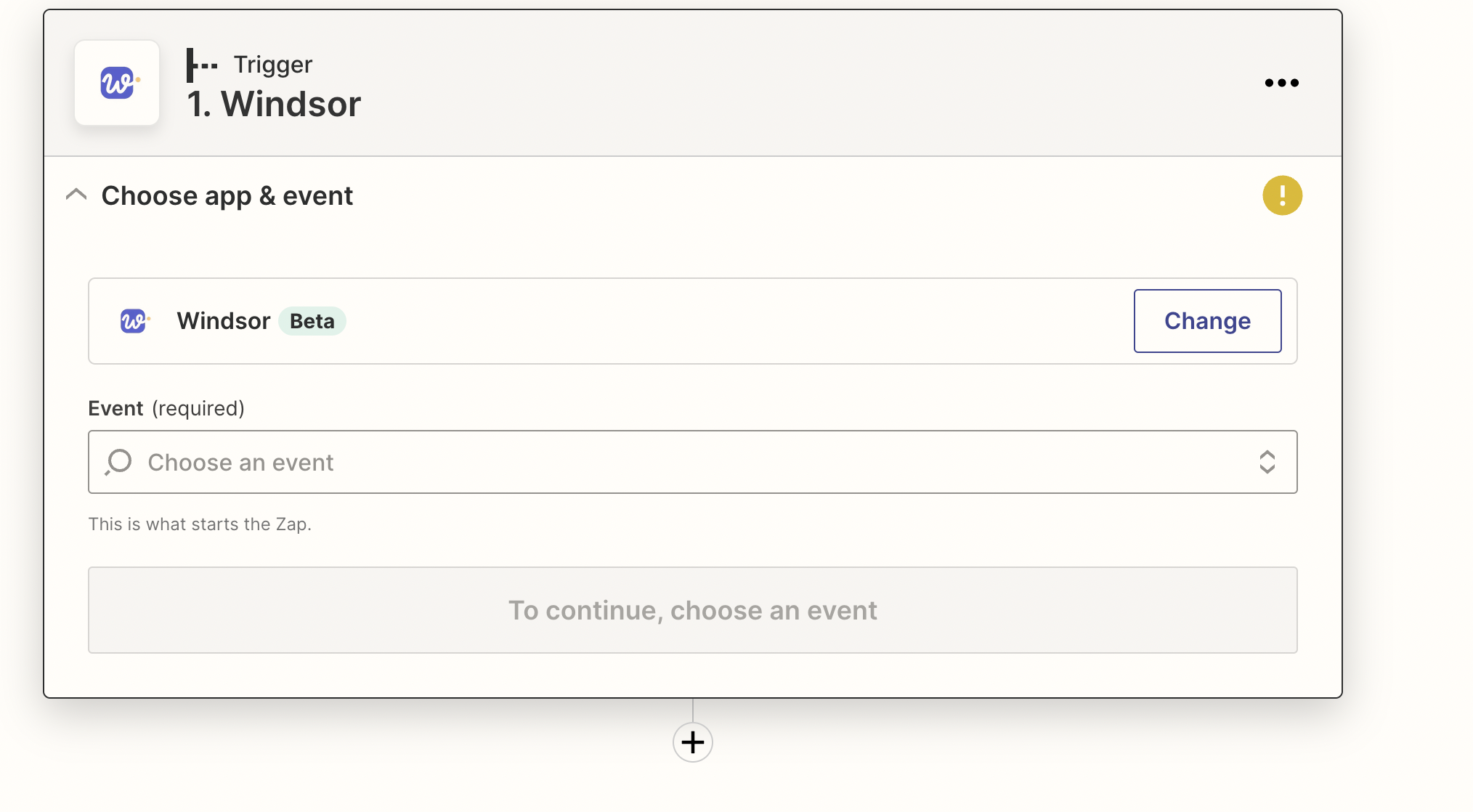Click the This is what starts the Zap hint

click(200, 524)
